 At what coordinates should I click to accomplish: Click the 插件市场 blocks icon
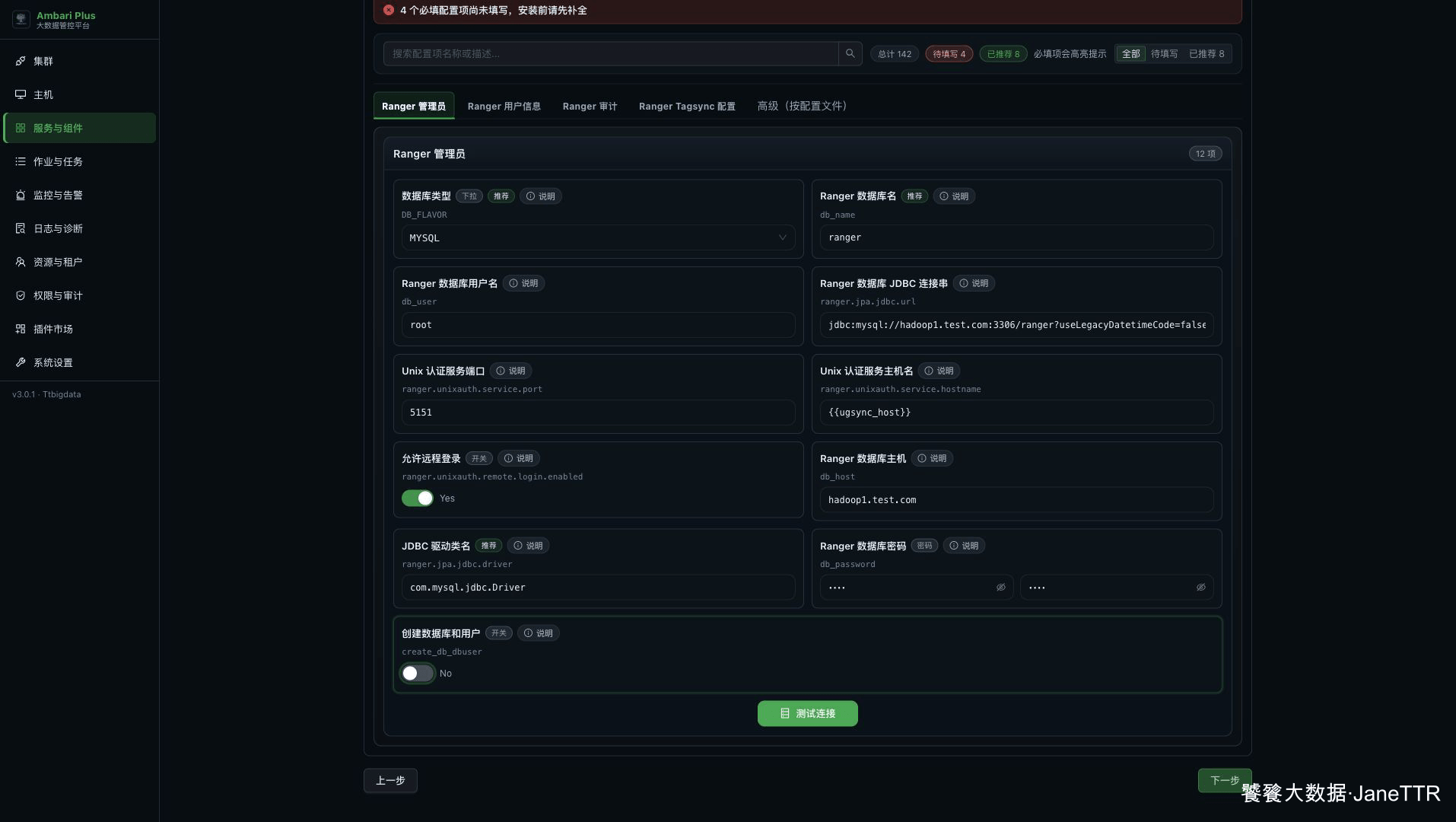point(21,329)
